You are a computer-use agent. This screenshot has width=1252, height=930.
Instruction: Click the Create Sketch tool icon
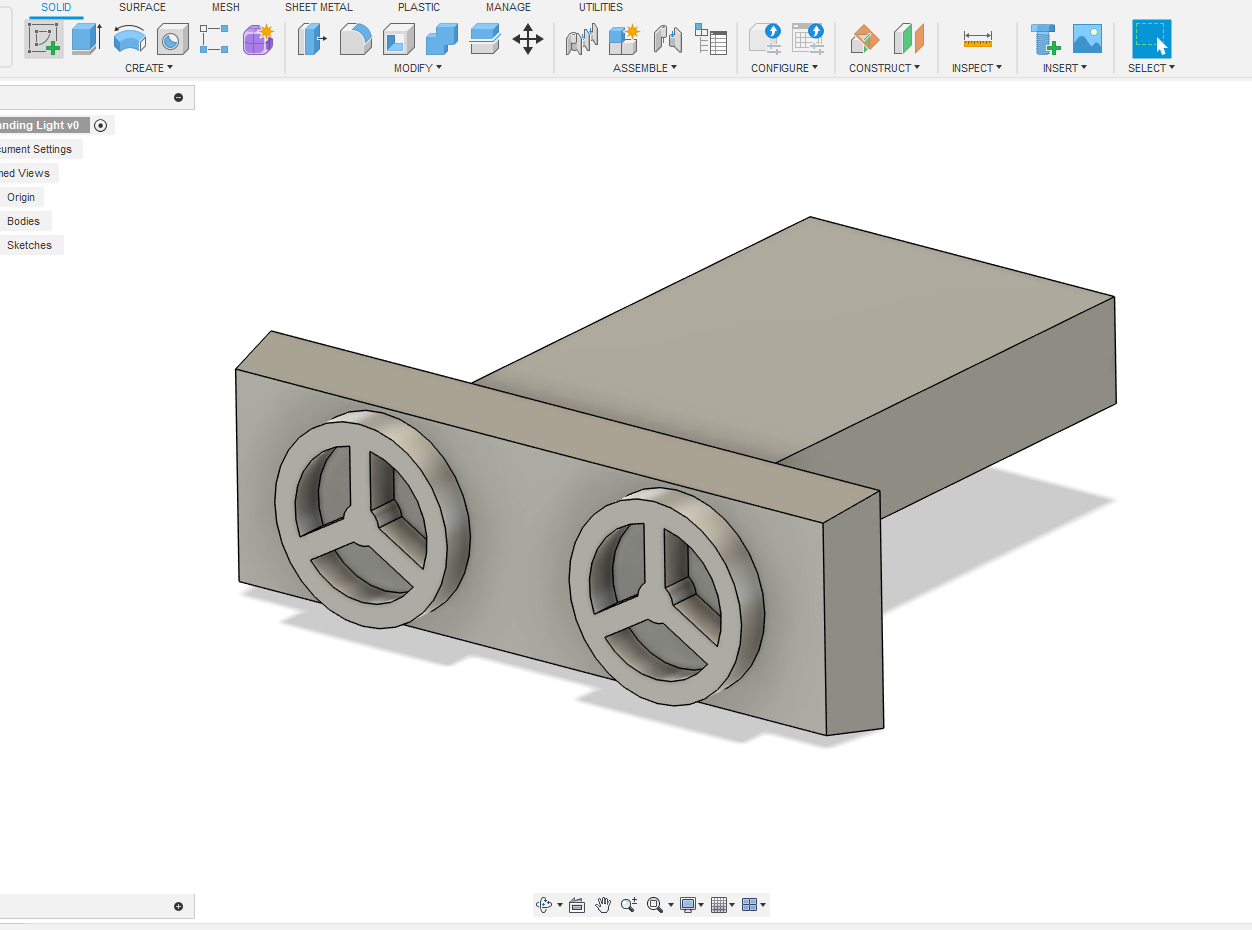(x=44, y=39)
